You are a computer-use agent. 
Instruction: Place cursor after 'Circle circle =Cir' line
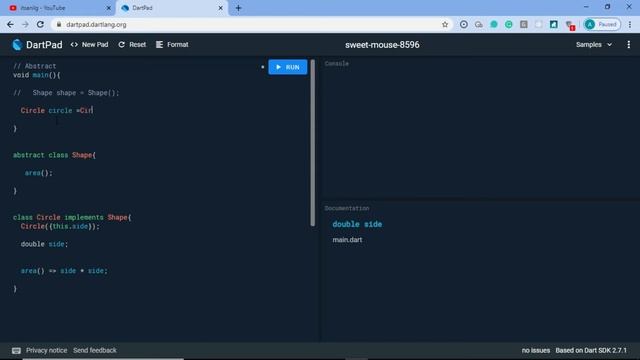(x=93, y=110)
